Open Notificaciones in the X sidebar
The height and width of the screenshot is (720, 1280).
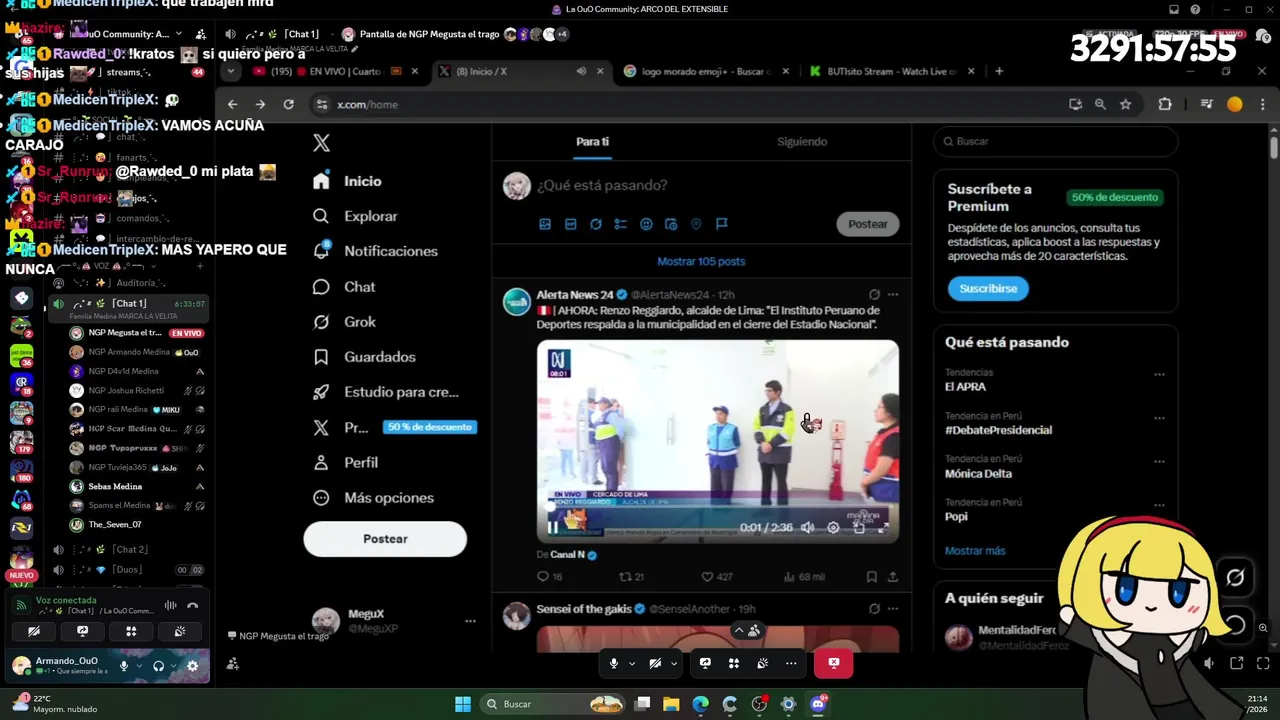375,251
